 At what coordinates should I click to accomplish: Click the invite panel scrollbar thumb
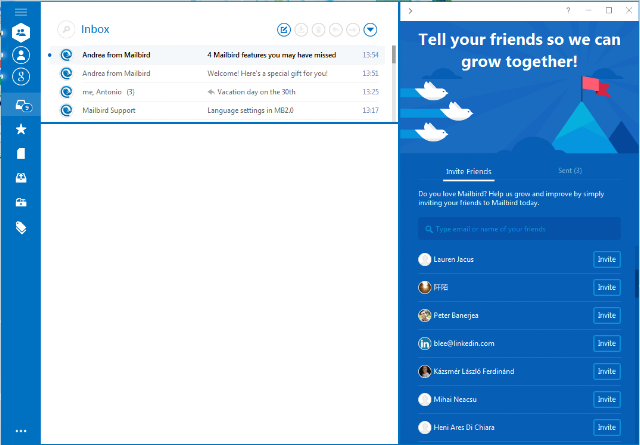(637, 284)
